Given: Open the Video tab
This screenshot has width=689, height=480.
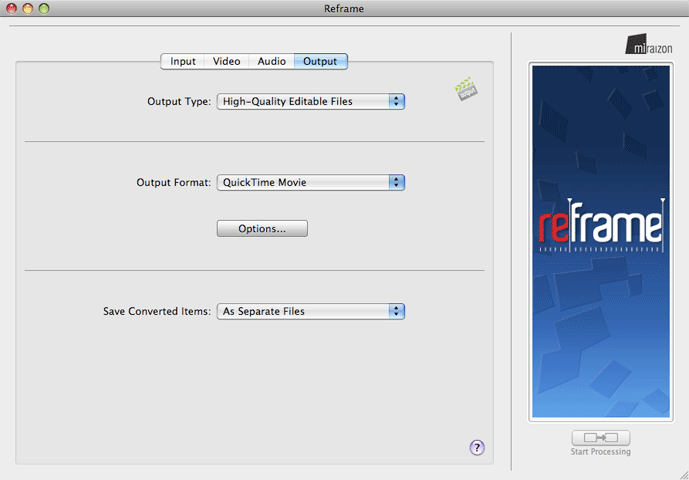Looking at the screenshot, I should tap(226, 61).
